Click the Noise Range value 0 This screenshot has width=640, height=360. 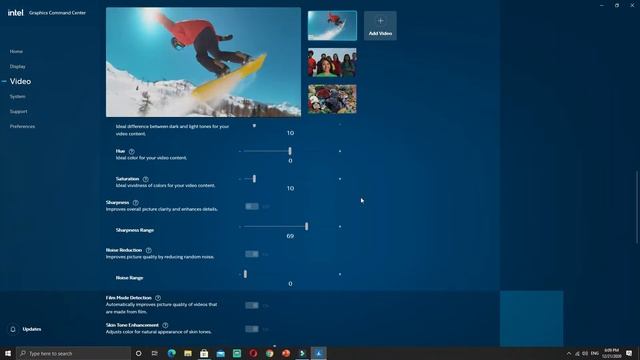pyautogui.click(x=290, y=284)
